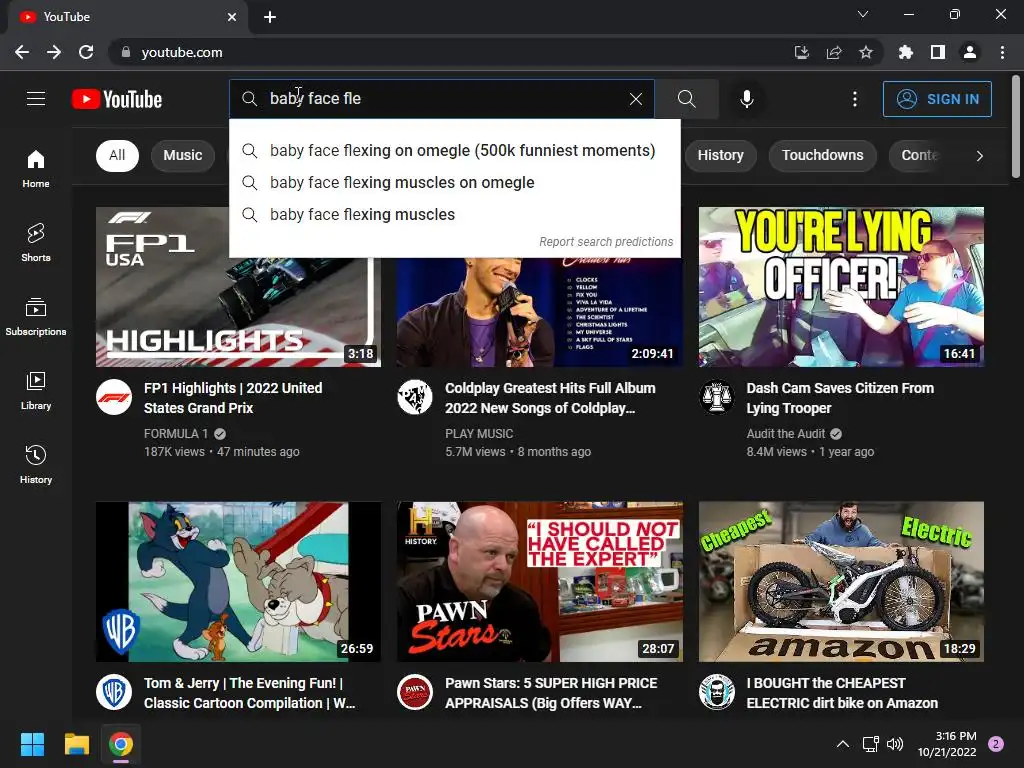This screenshot has height=768, width=1024.
Task: Click the FORMULA 1 channel name
Action: pyautogui.click(x=176, y=434)
